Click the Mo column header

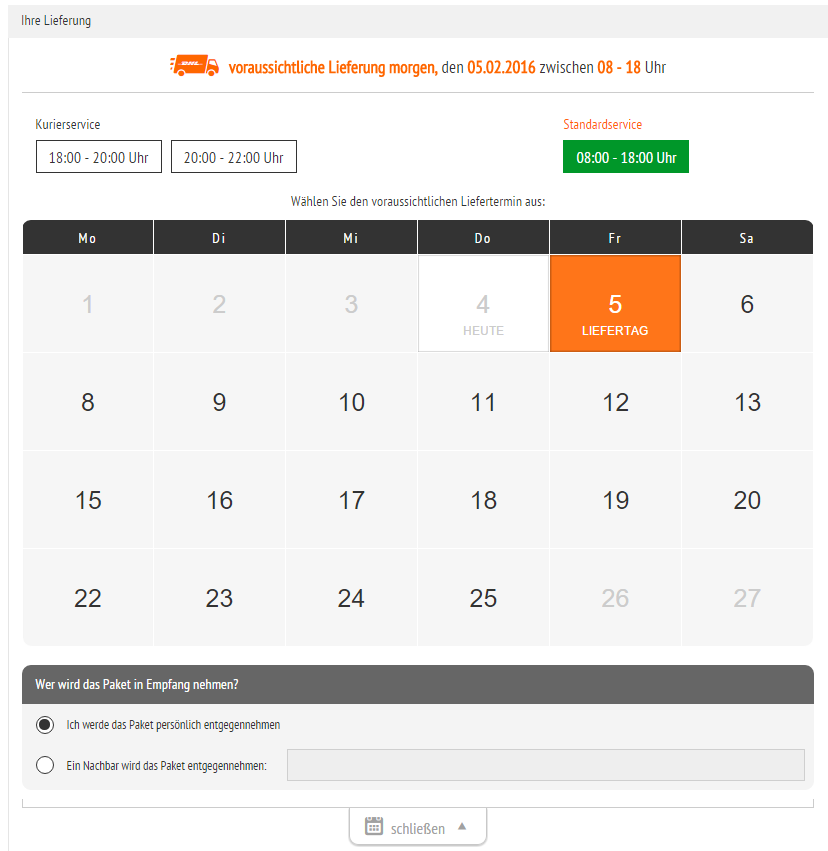point(88,237)
